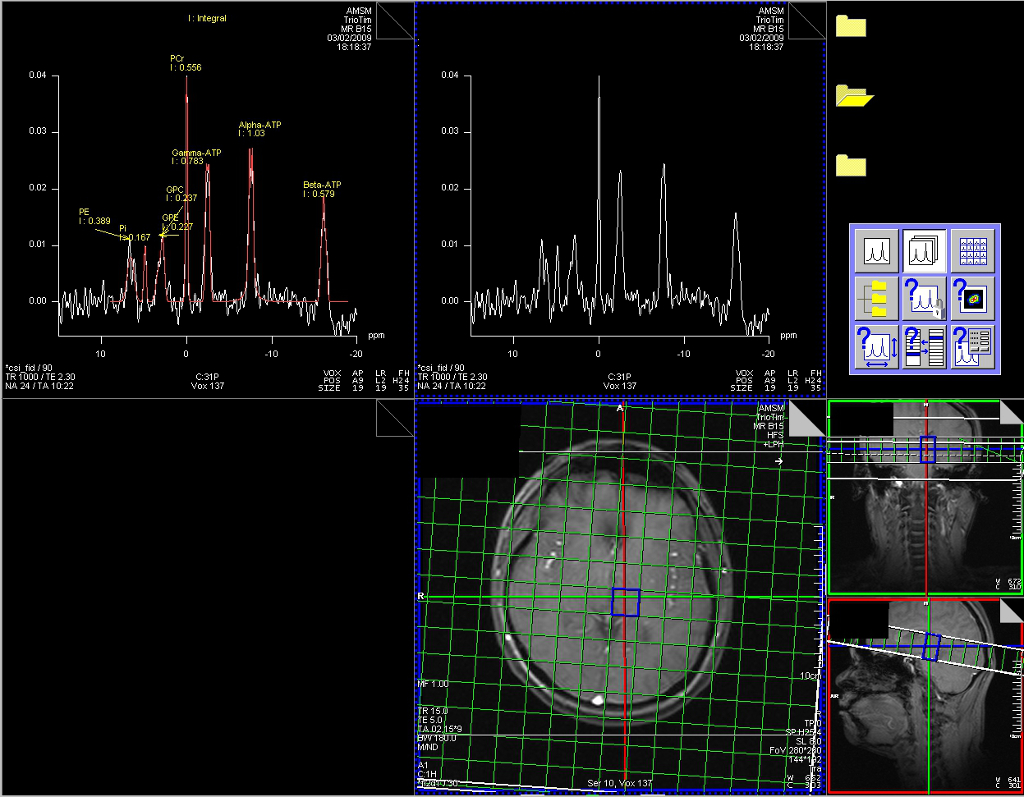Click the 'MF 1.00' text on axial image
1024x797 pixels.
(433, 684)
